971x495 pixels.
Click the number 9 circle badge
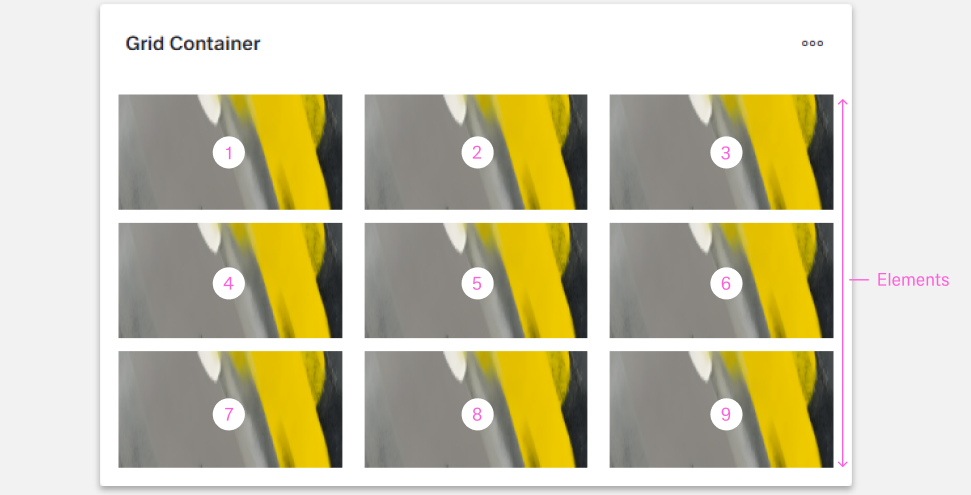(726, 414)
